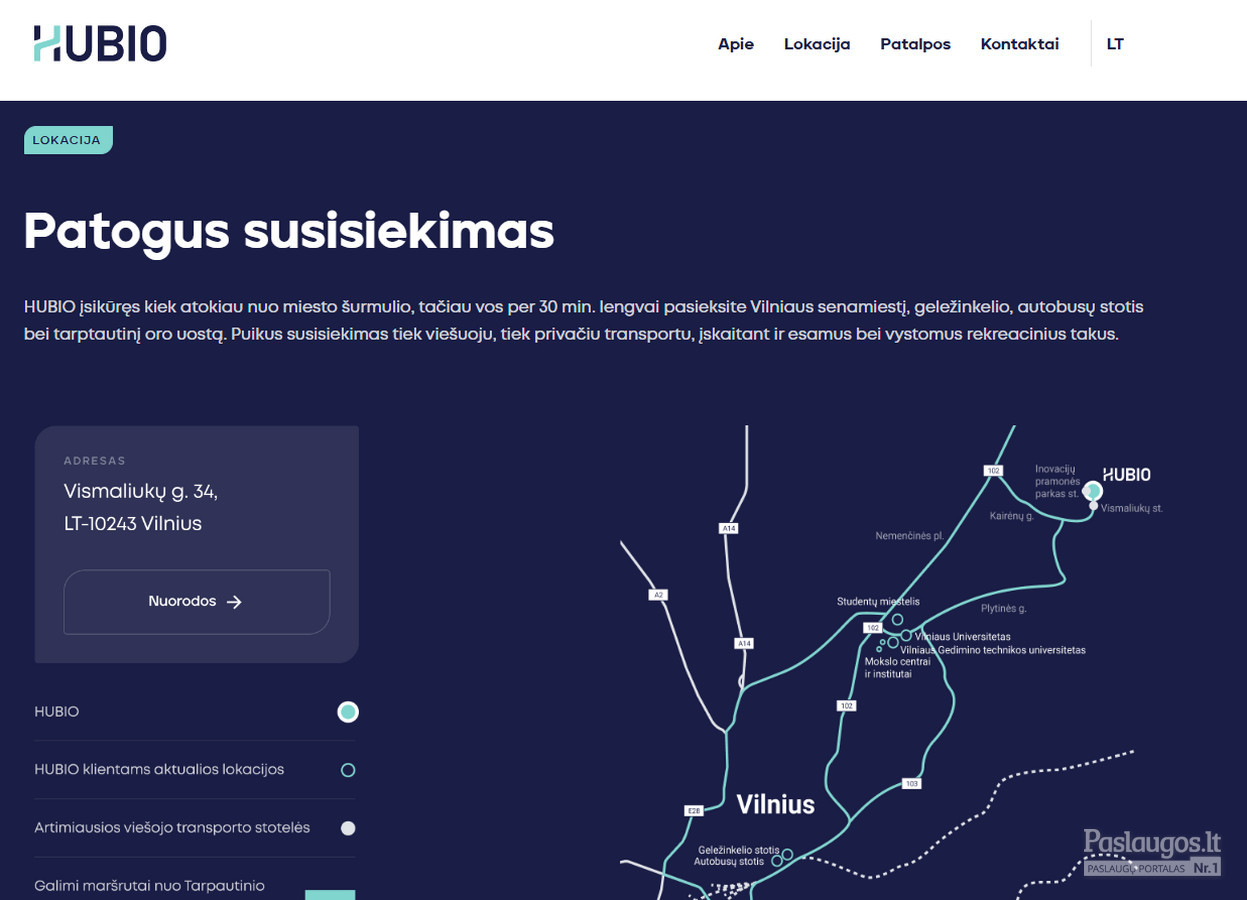This screenshot has width=1247, height=900.
Task: Click the Vismaliukų st. stop marker
Action: [x=1094, y=506]
